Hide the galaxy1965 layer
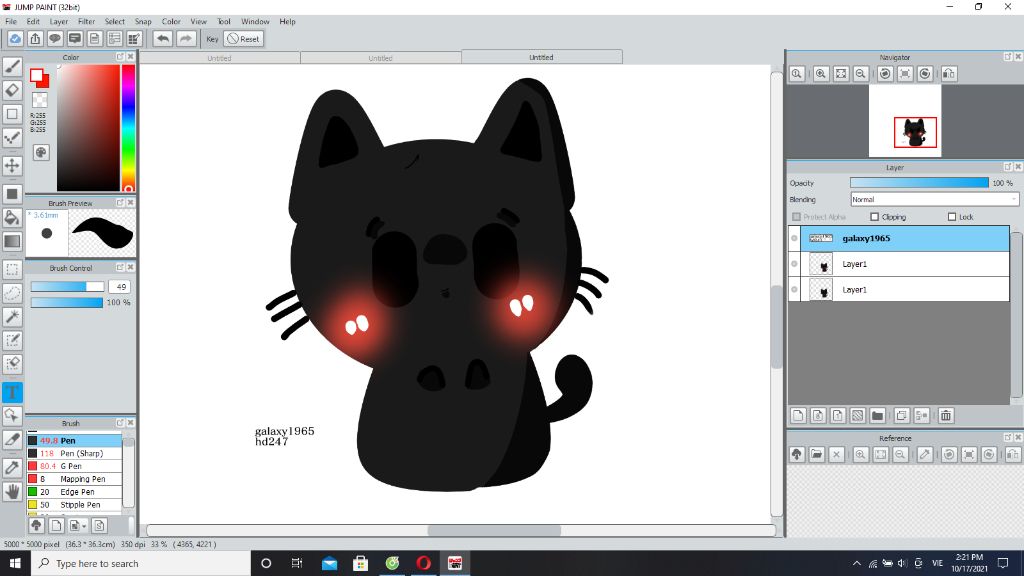Image resolution: width=1024 pixels, height=576 pixels. click(794, 238)
